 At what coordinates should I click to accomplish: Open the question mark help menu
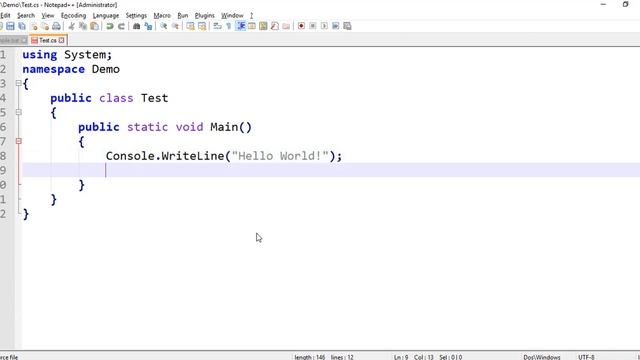(x=251, y=16)
